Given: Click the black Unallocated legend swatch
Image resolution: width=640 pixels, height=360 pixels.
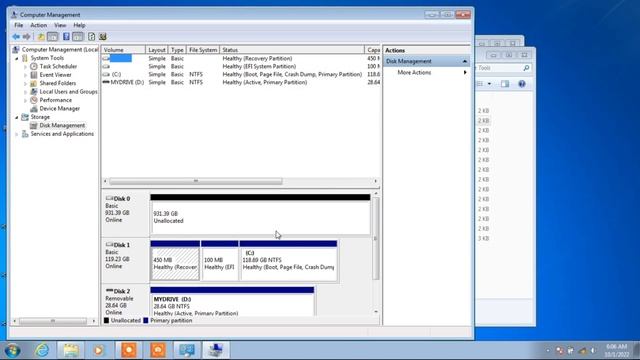Looking at the screenshot, I should coord(107,321).
